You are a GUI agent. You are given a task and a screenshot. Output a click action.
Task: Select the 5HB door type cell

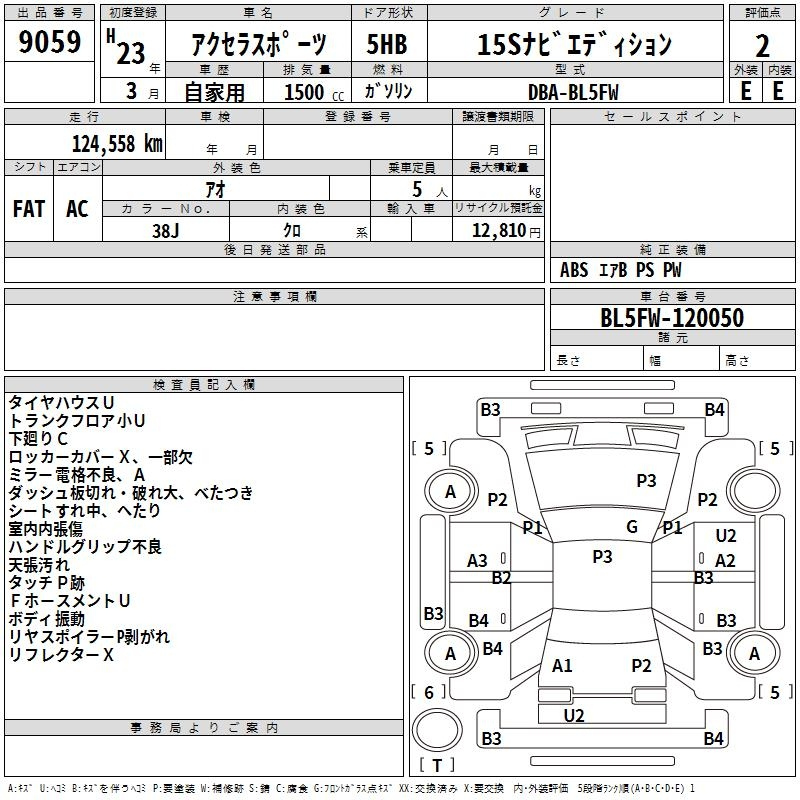click(385, 45)
